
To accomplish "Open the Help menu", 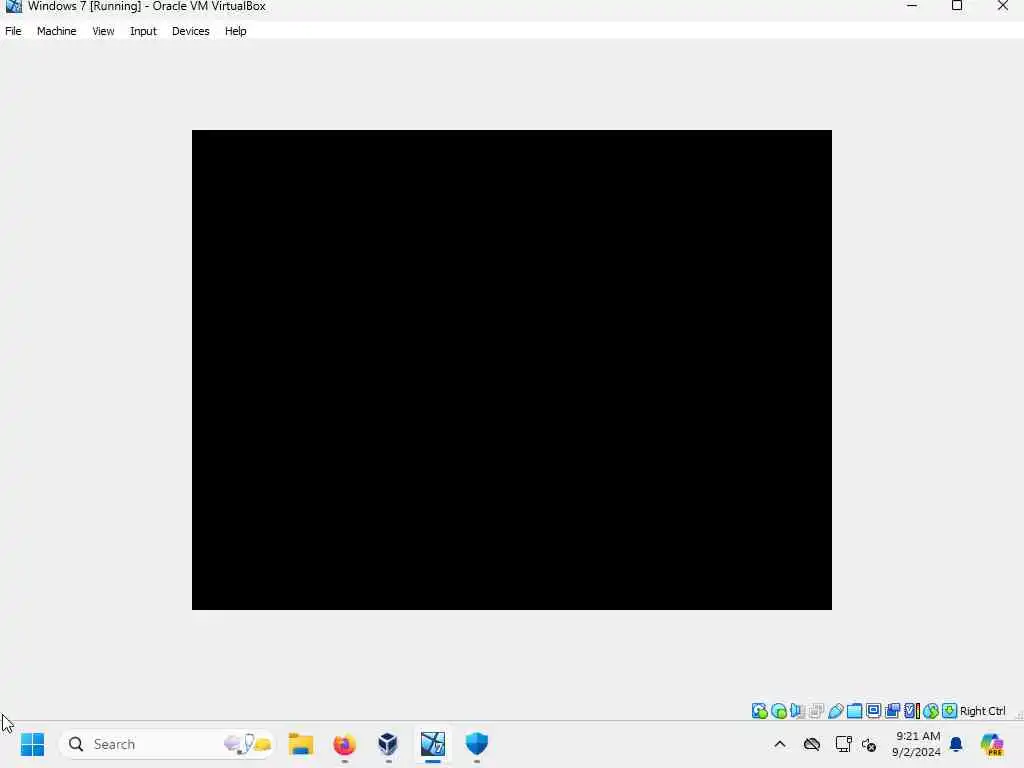I will (x=236, y=31).
